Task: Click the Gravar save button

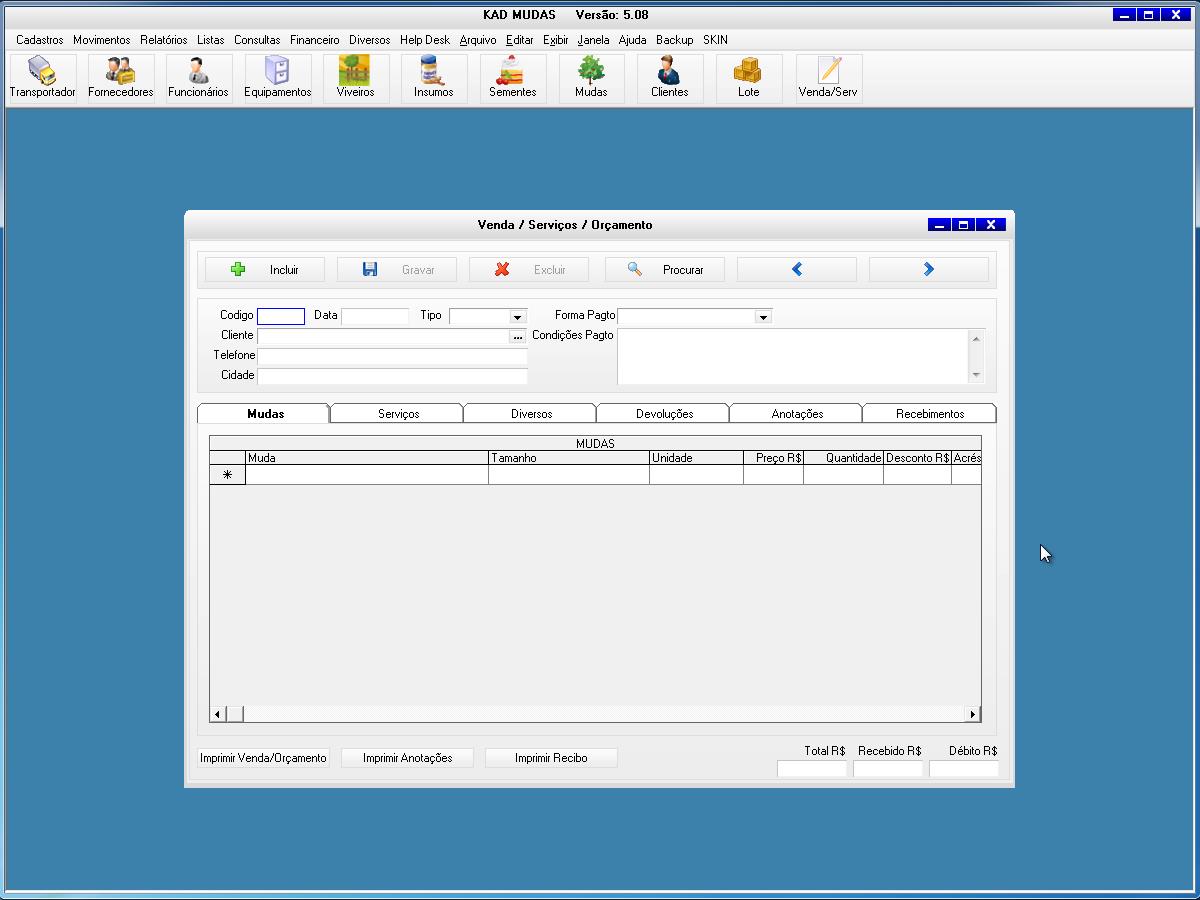Action: [397, 270]
